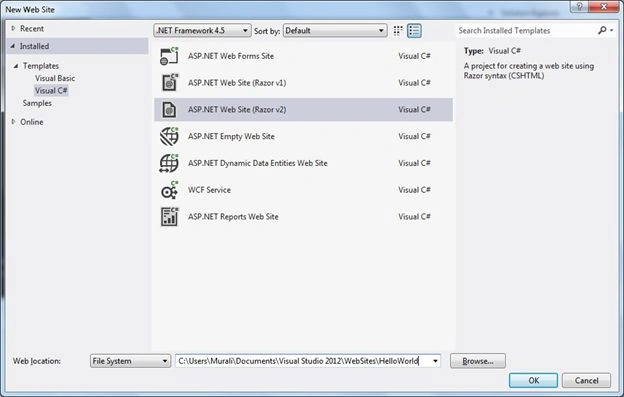This screenshot has width=624, height=397.
Task: Open the help question mark button
Action: [x=579, y=6]
